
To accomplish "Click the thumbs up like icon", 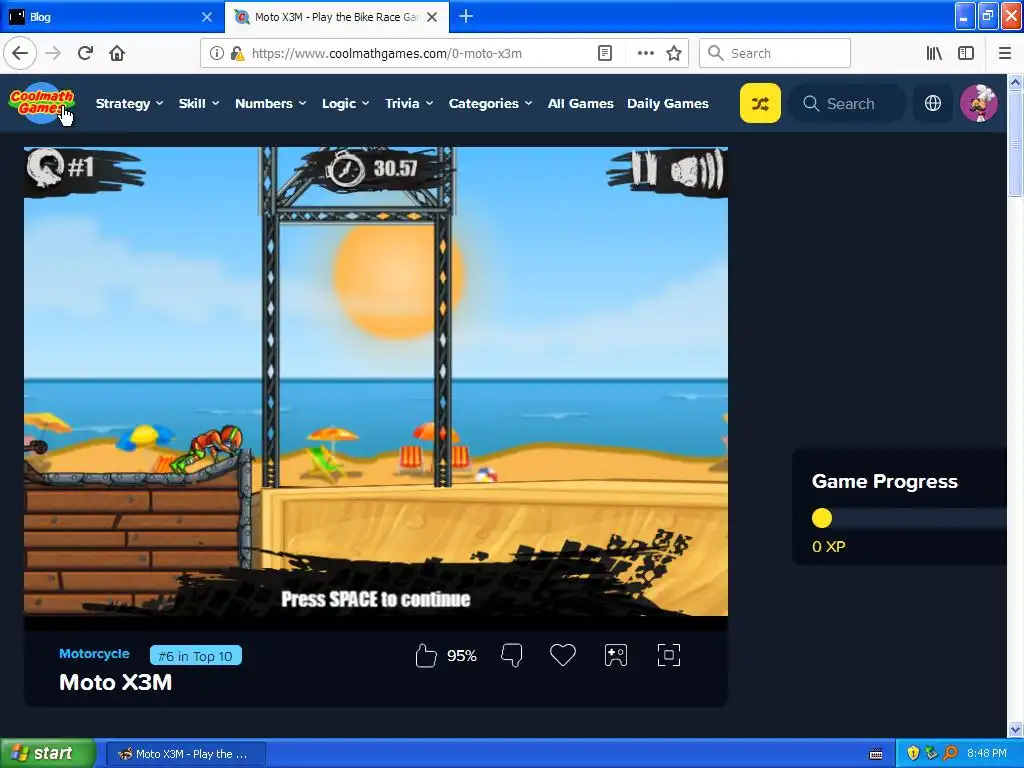I will [426, 655].
